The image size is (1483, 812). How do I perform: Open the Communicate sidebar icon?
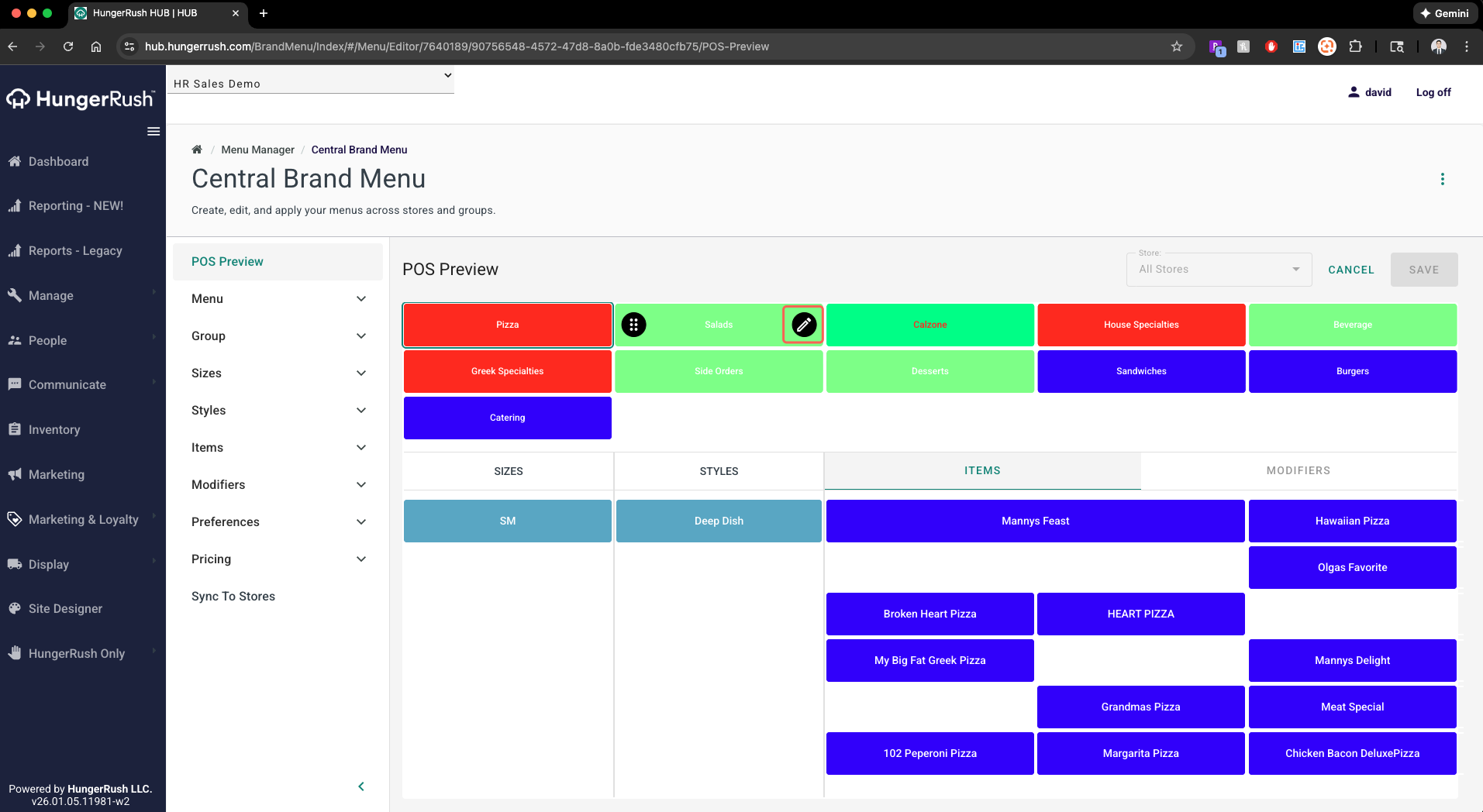coord(16,384)
